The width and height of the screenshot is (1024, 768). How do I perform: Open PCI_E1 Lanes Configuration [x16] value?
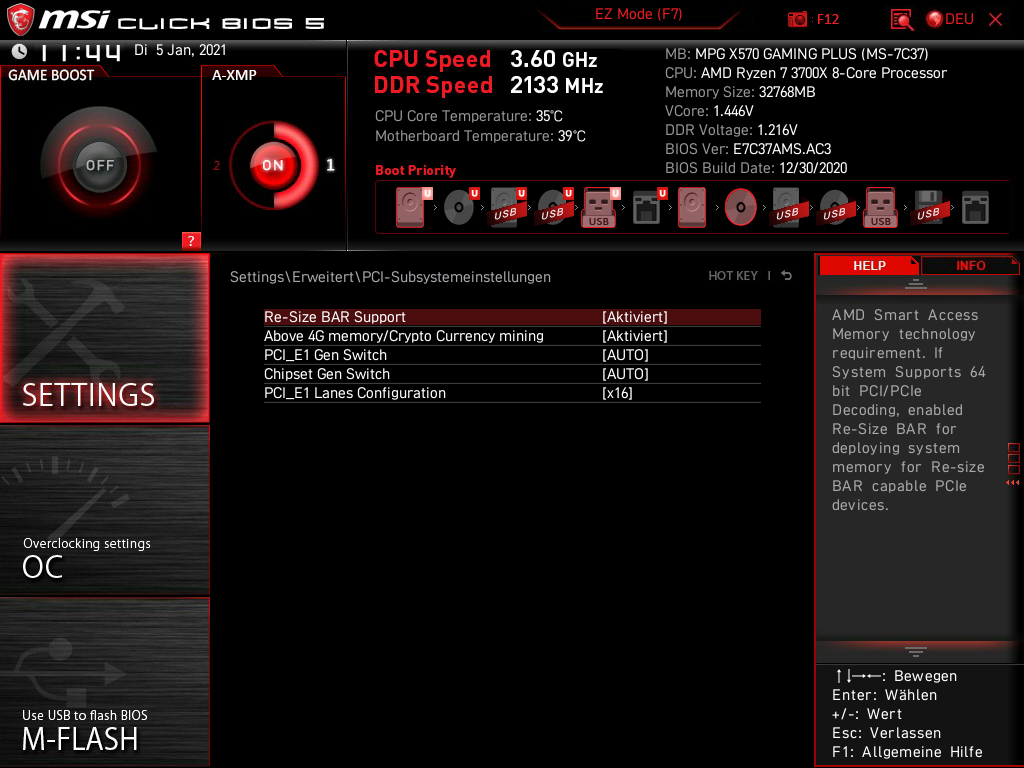(x=617, y=392)
